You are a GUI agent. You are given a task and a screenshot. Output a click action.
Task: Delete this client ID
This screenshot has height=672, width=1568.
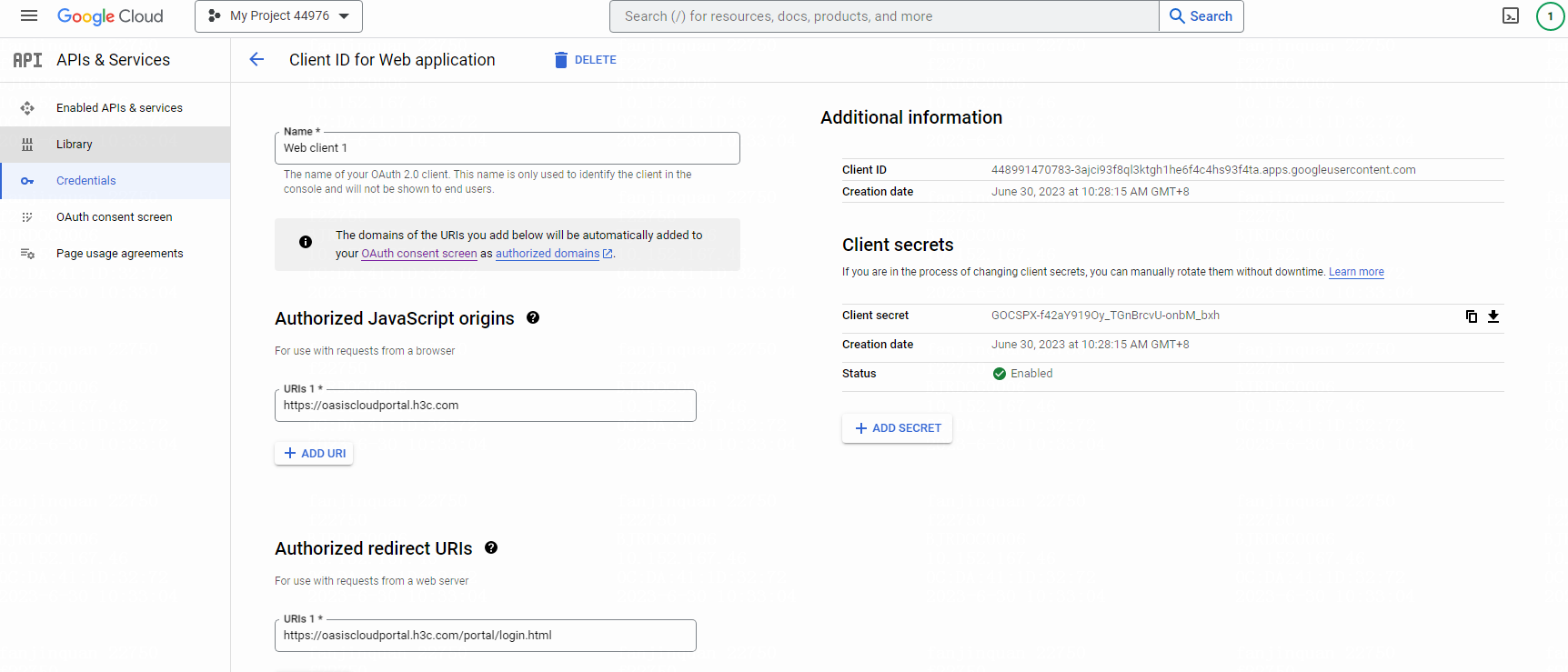tap(586, 60)
